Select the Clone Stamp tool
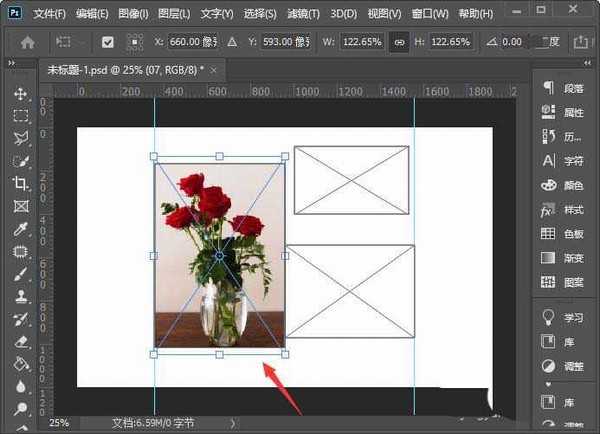This screenshot has height=434, width=600. (20, 297)
